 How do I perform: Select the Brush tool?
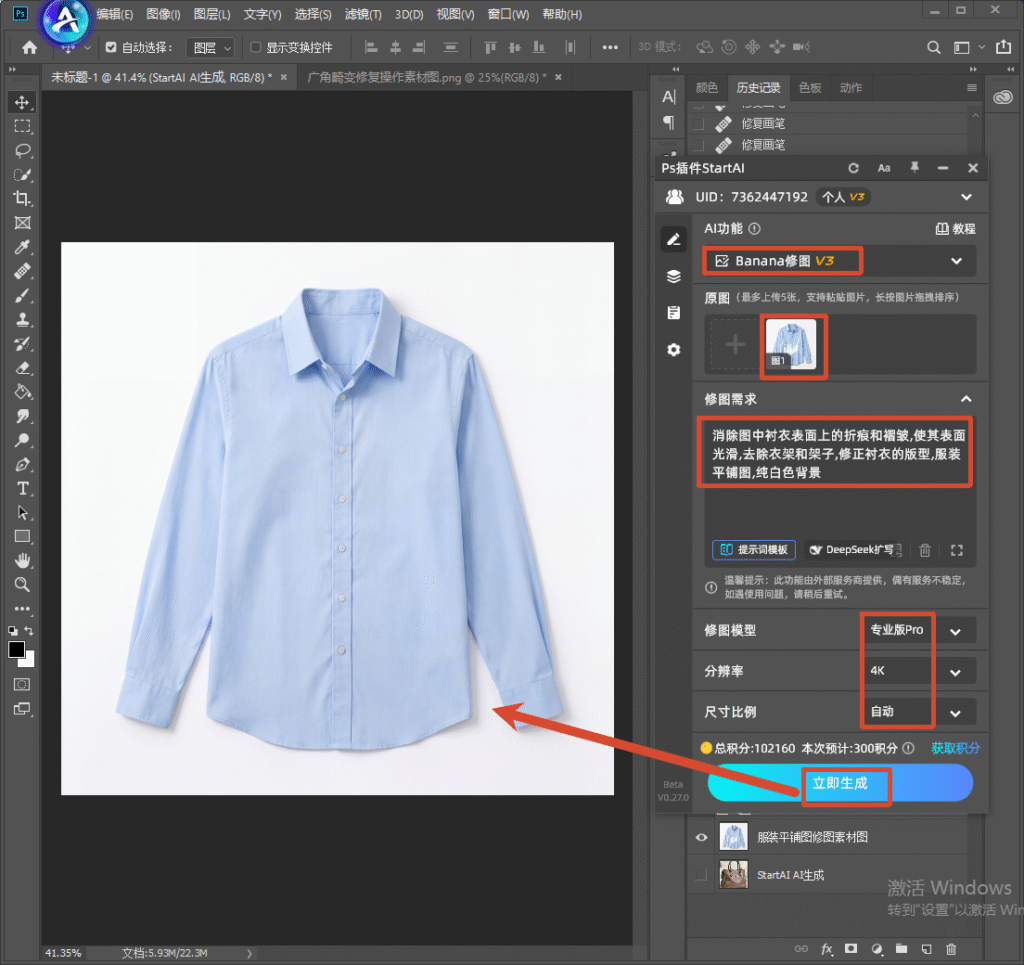pyautogui.click(x=22, y=296)
